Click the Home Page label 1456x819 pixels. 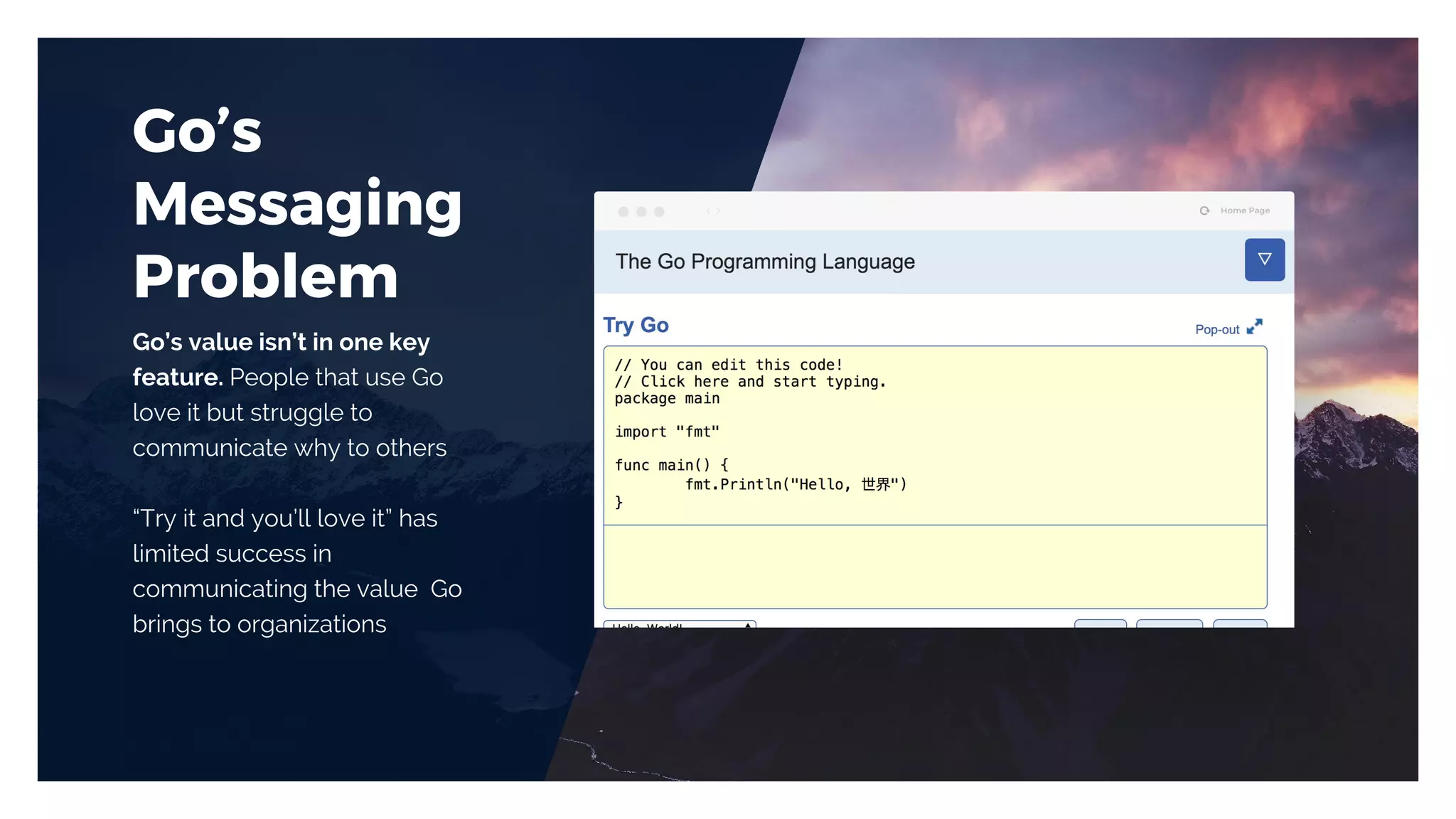point(1245,210)
